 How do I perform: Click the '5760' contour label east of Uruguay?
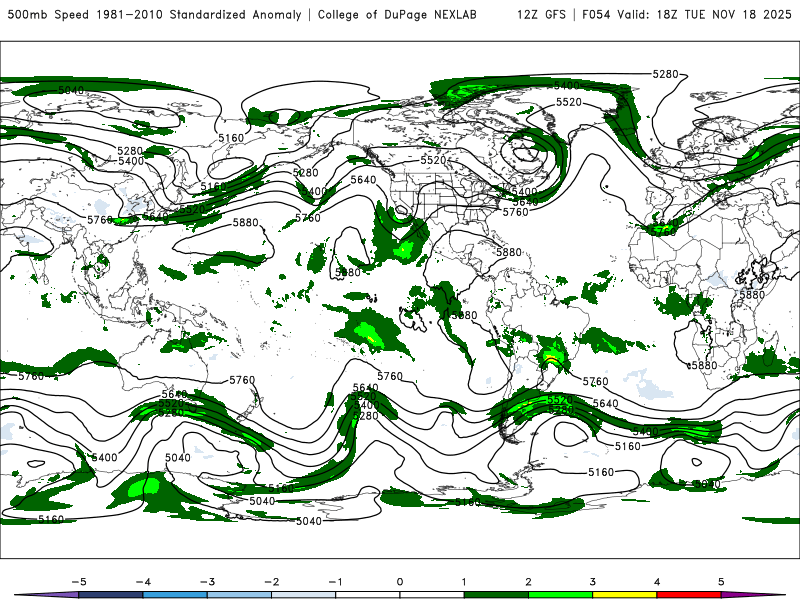point(595,381)
